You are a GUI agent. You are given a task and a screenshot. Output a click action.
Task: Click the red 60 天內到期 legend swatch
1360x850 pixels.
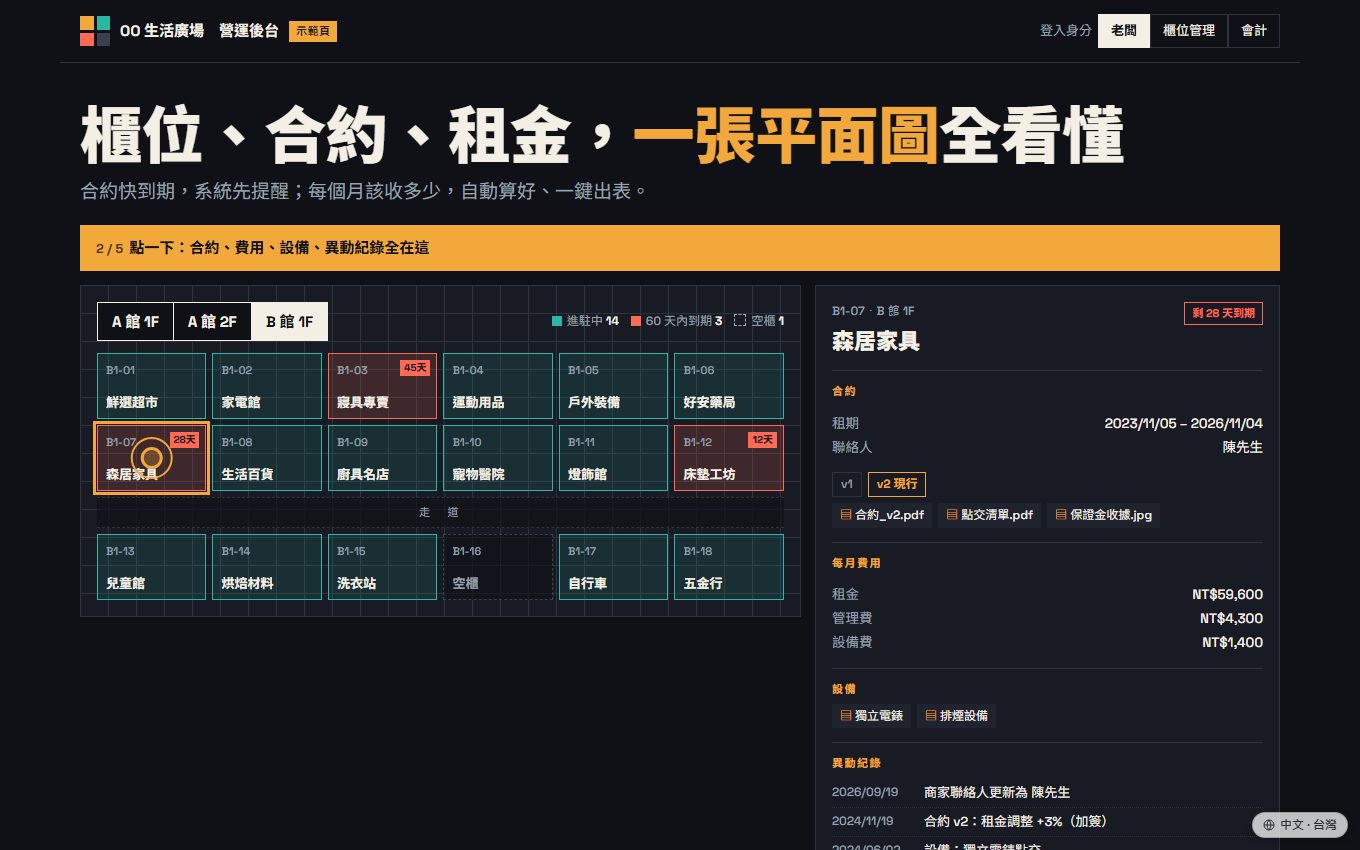tap(636, 321)
